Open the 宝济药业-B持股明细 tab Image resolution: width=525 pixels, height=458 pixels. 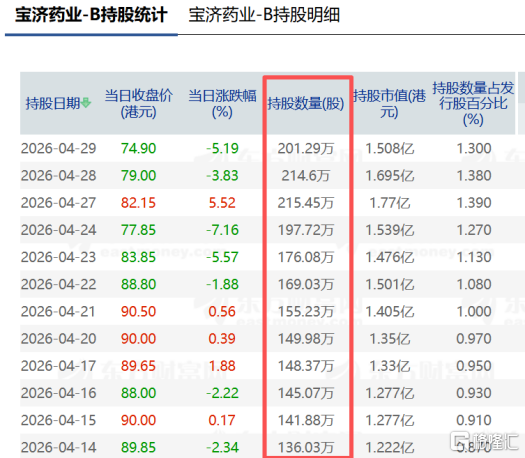click(264, 15)
